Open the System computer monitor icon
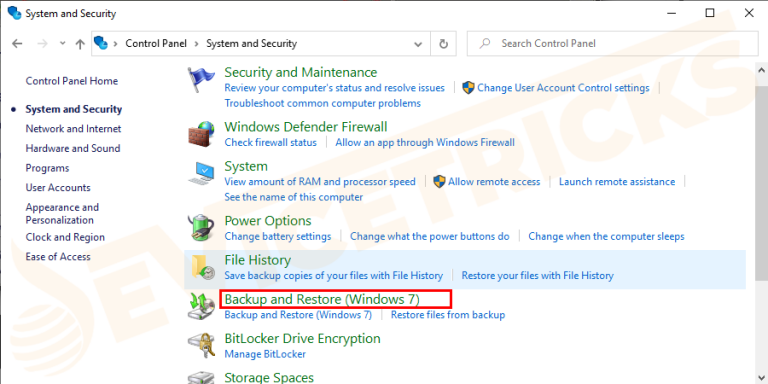768x384 pixels. tap(201, 173)
